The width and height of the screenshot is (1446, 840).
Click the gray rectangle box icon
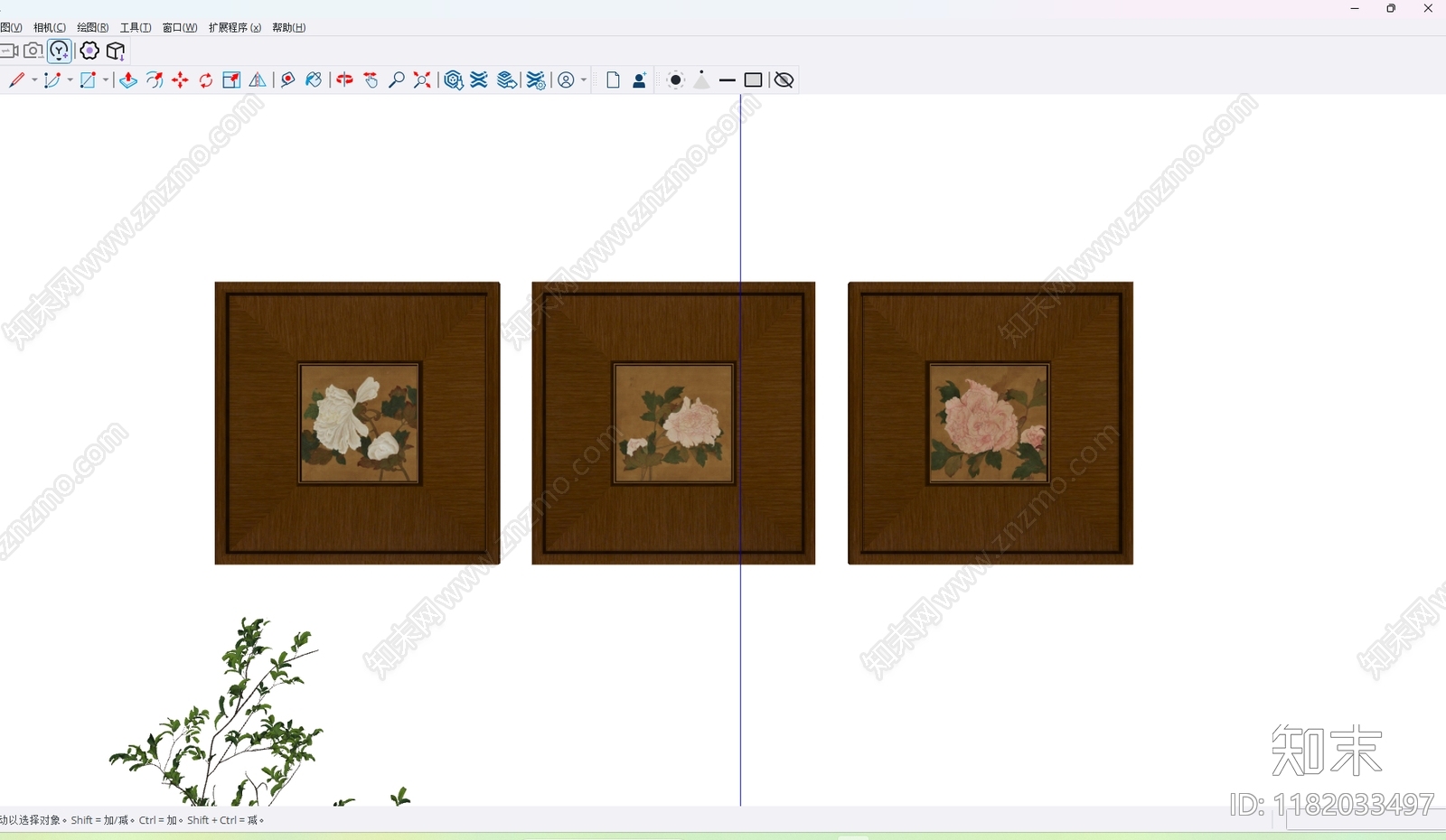click(x=753, y=80)
